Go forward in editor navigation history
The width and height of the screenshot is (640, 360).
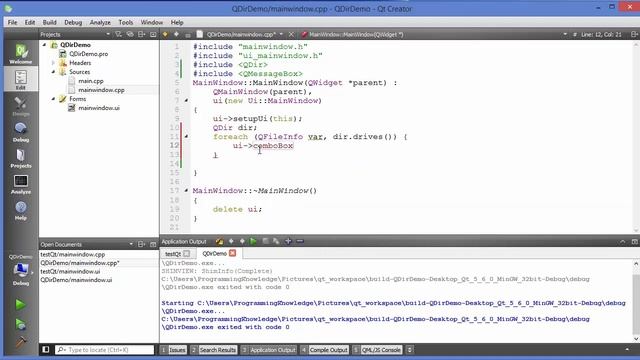pyautogui.click(x=176, y=34)
